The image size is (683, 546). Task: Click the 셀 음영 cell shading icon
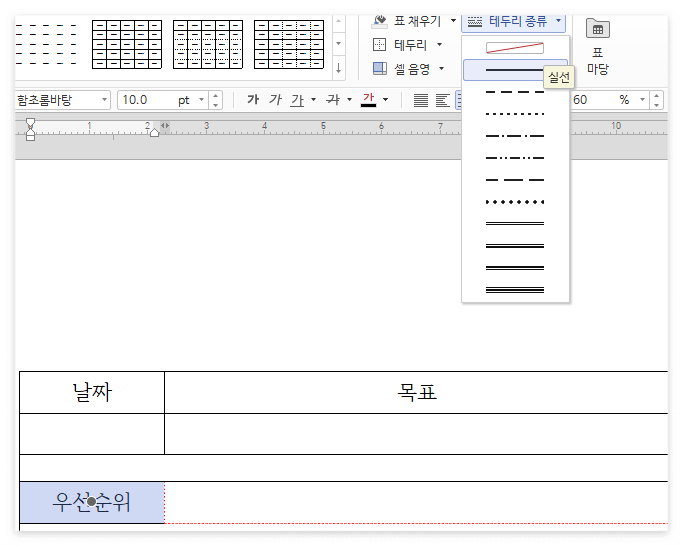pos(379,68)
